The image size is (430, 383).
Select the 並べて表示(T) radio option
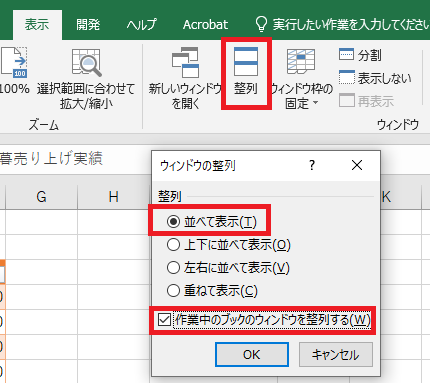tap(211, 222)
